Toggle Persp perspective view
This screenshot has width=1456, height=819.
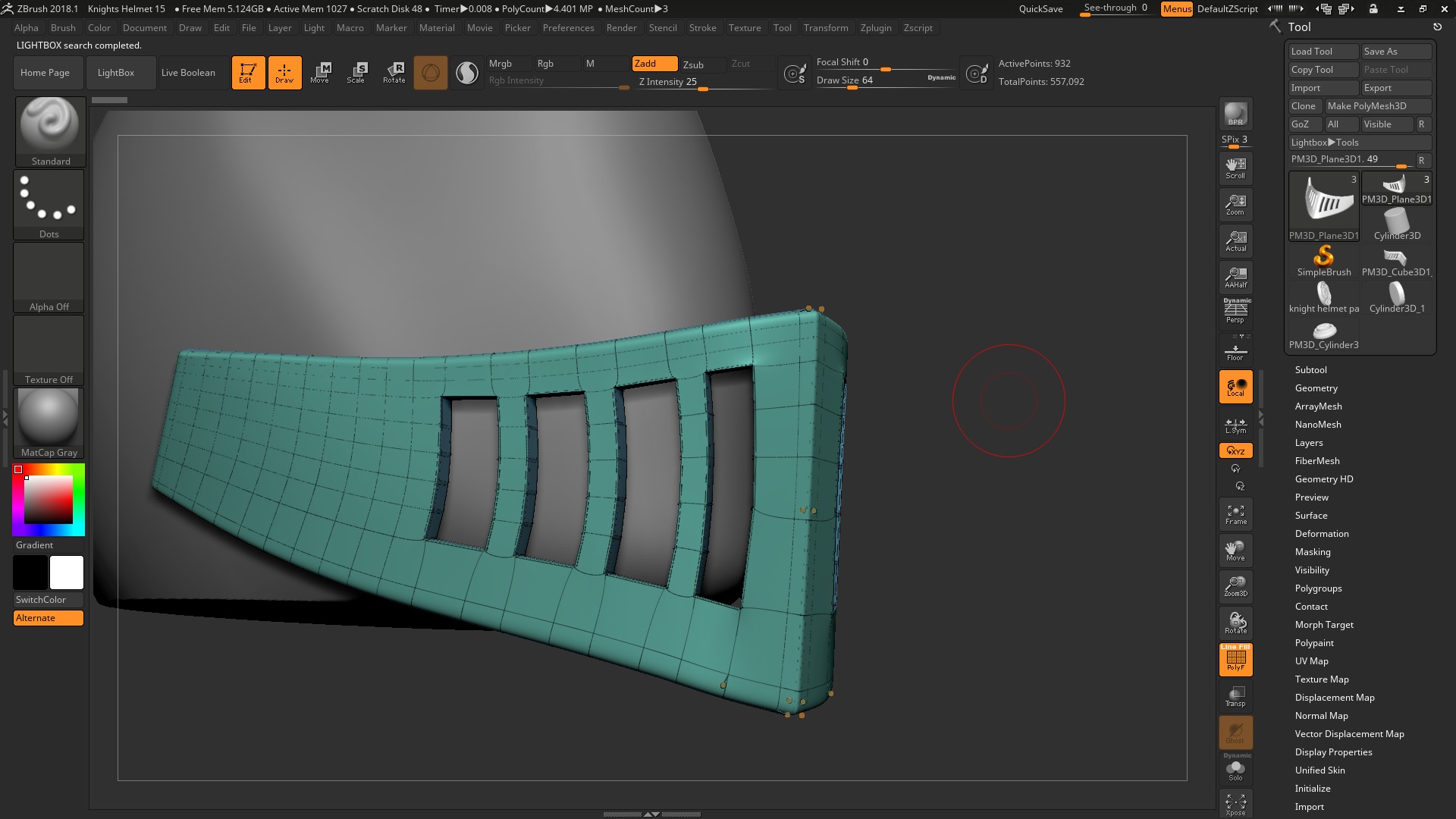click(x=1235, y=311)
